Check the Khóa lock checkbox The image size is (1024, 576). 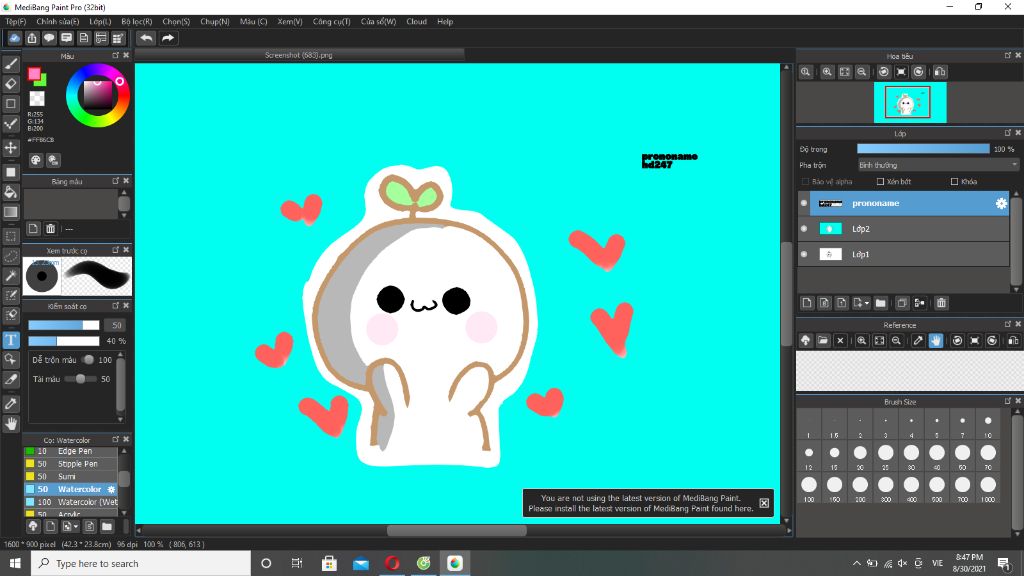[954, 182]
